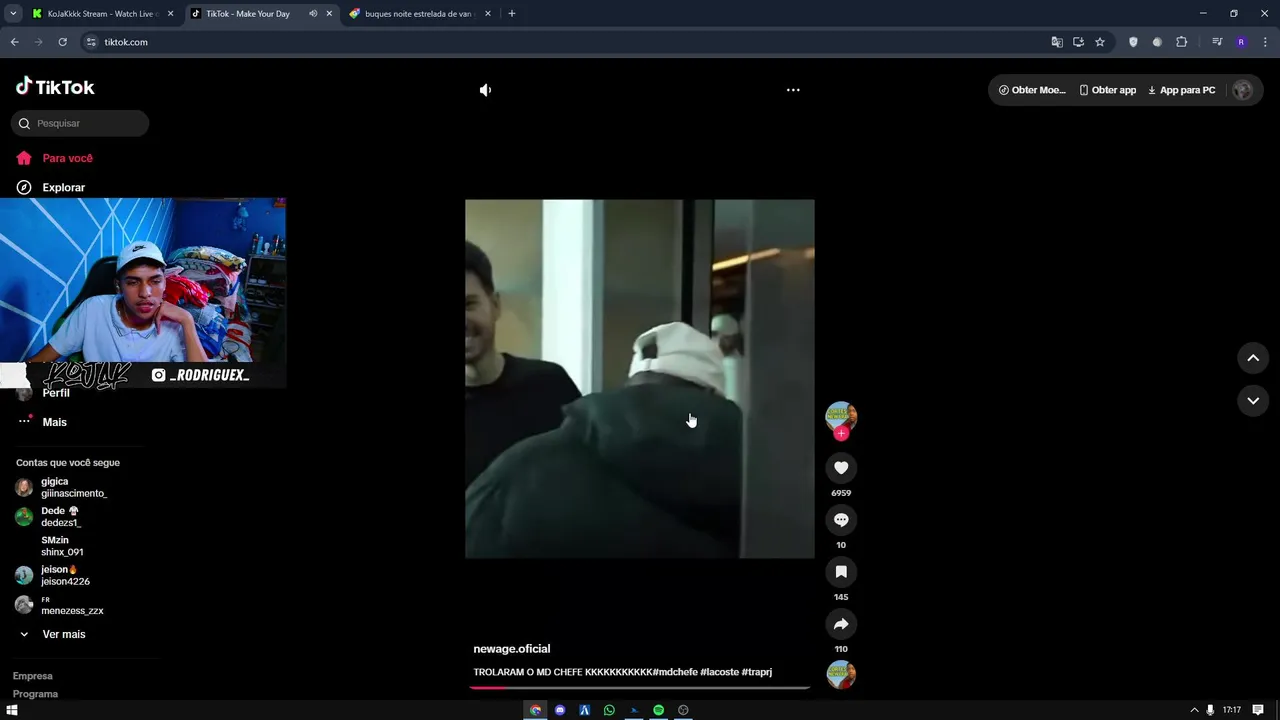This screenshot has height=720, width=1280.
Task: Click the #mdchefe hashtag
Action: [675, 672]
